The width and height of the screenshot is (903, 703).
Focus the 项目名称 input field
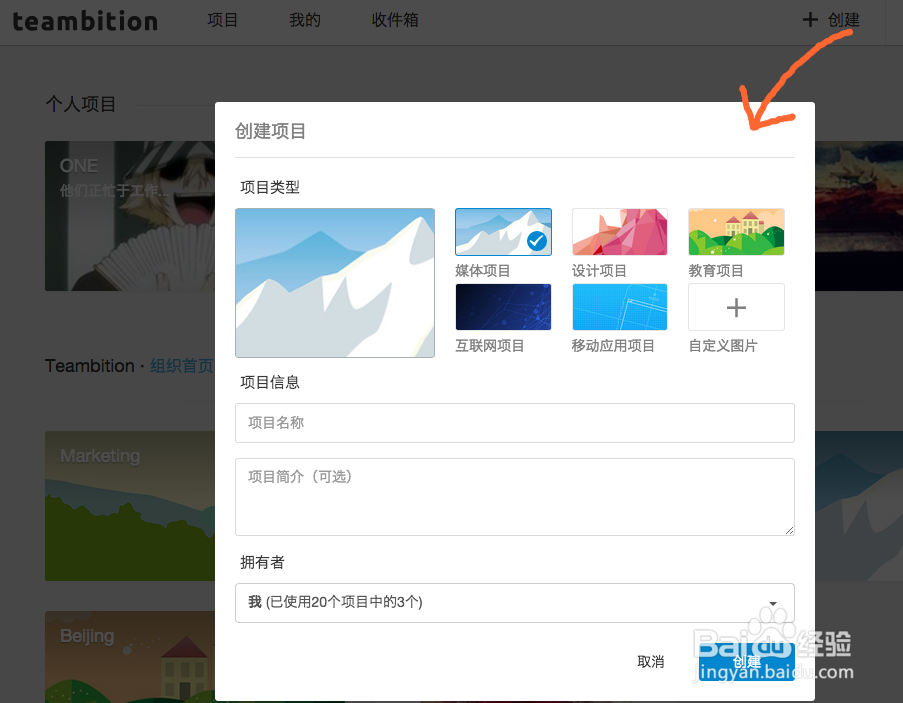tap(514, 423)
